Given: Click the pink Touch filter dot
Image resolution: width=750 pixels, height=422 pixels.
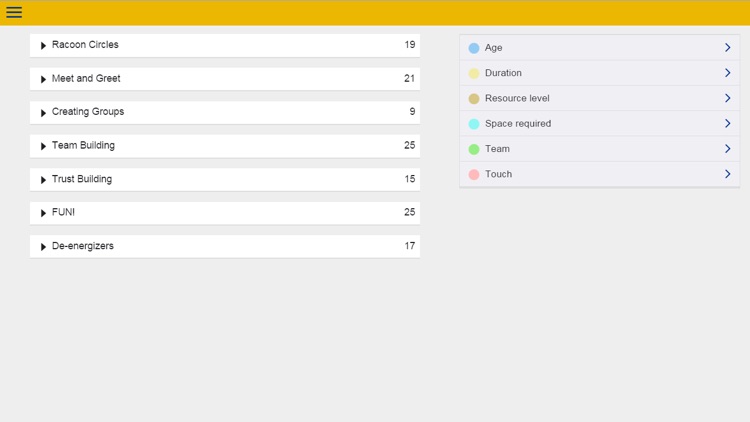Looking at the screenshot, I should [474, 174].
